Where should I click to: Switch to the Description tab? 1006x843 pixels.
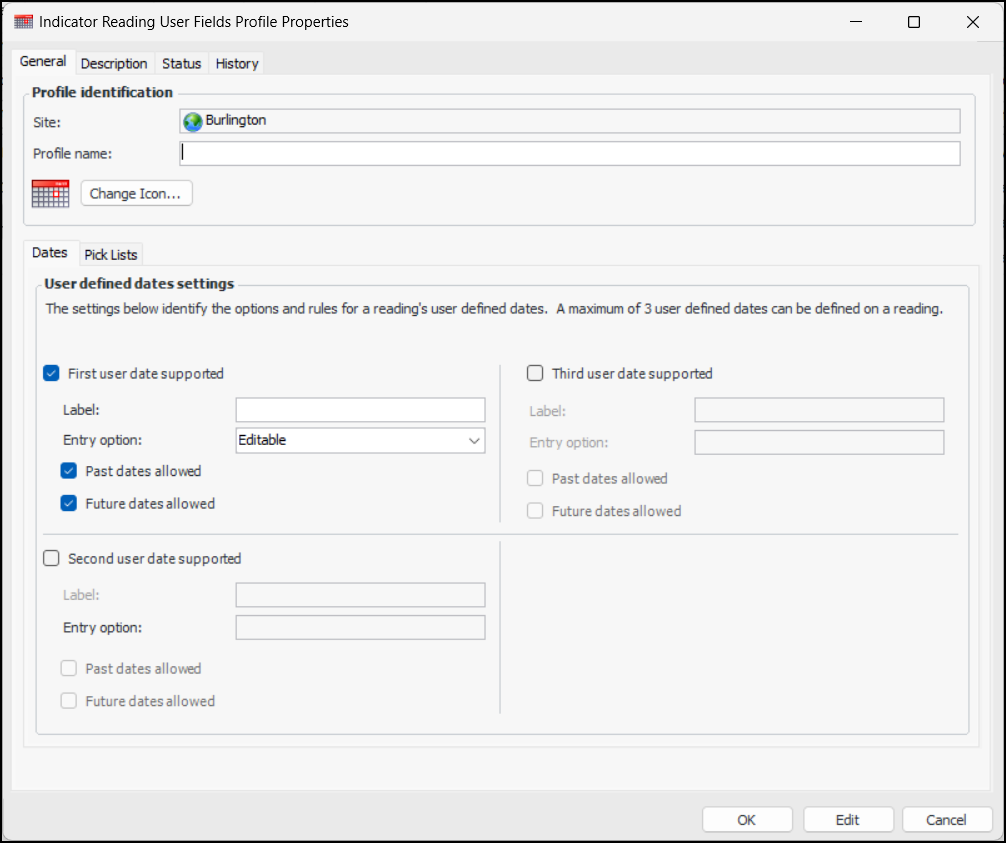click(114, 63)
